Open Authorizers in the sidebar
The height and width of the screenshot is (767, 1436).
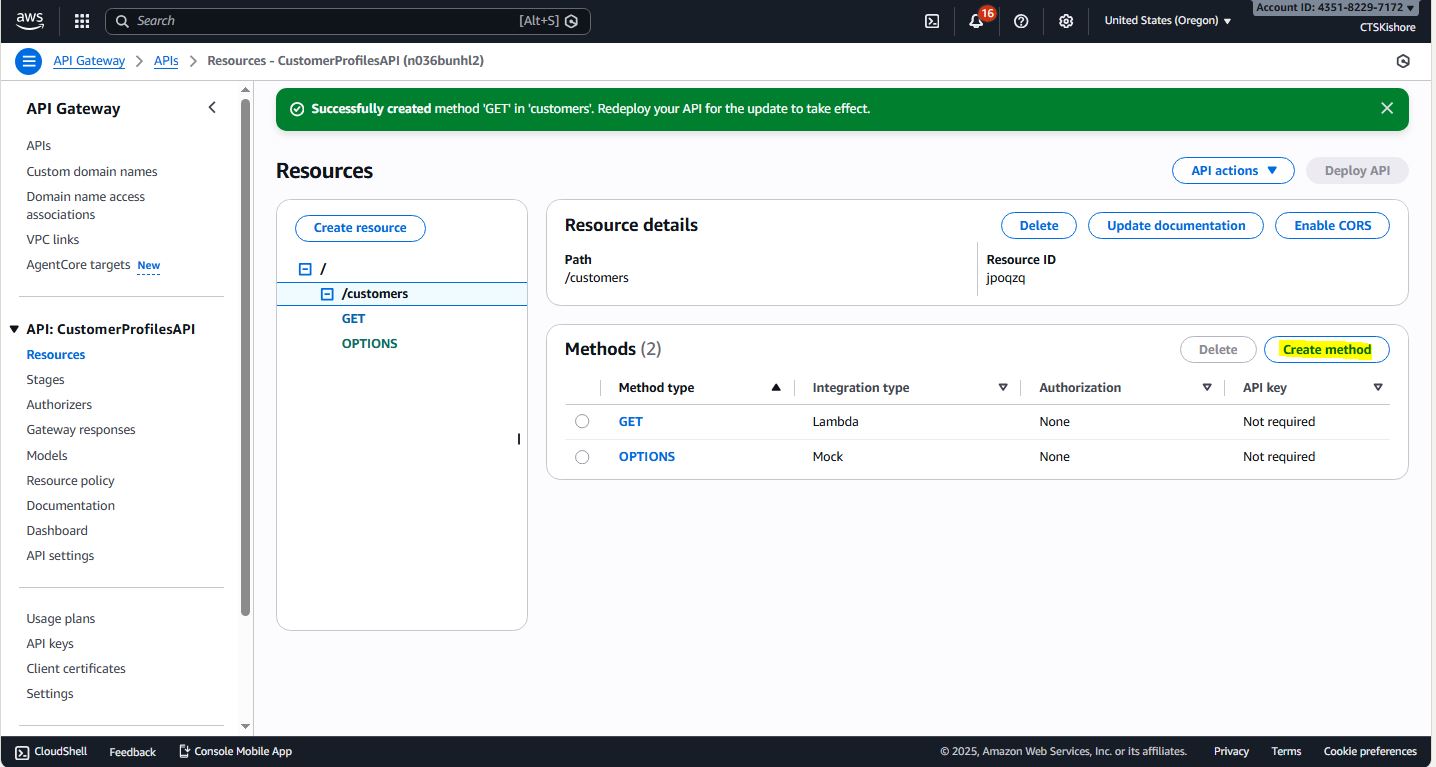pos(59,405)
